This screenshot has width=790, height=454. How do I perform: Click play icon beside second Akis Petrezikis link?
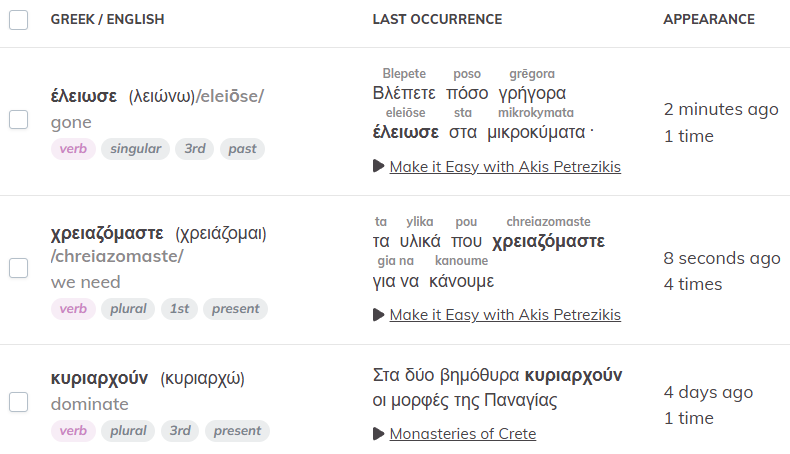378,314
